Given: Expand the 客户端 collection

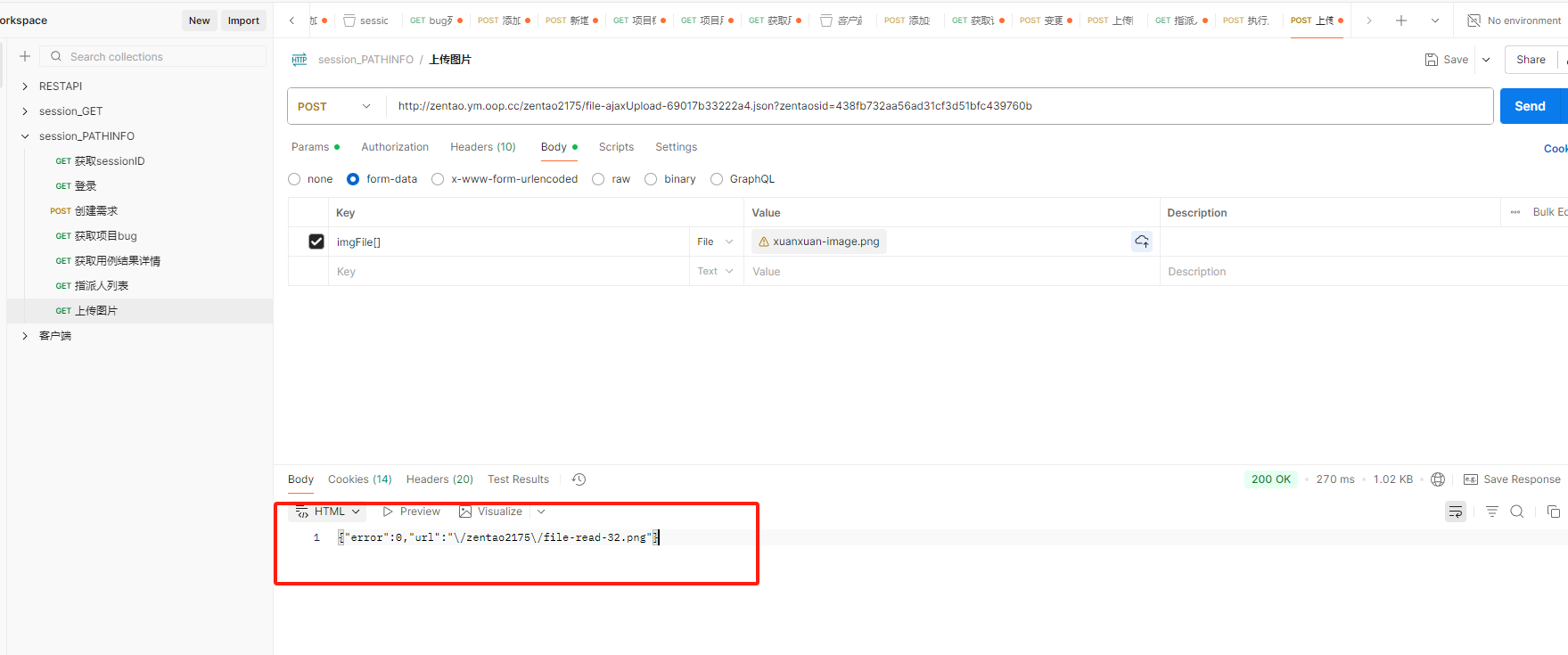Looking at the screenshot, I should tap(25, 336).
